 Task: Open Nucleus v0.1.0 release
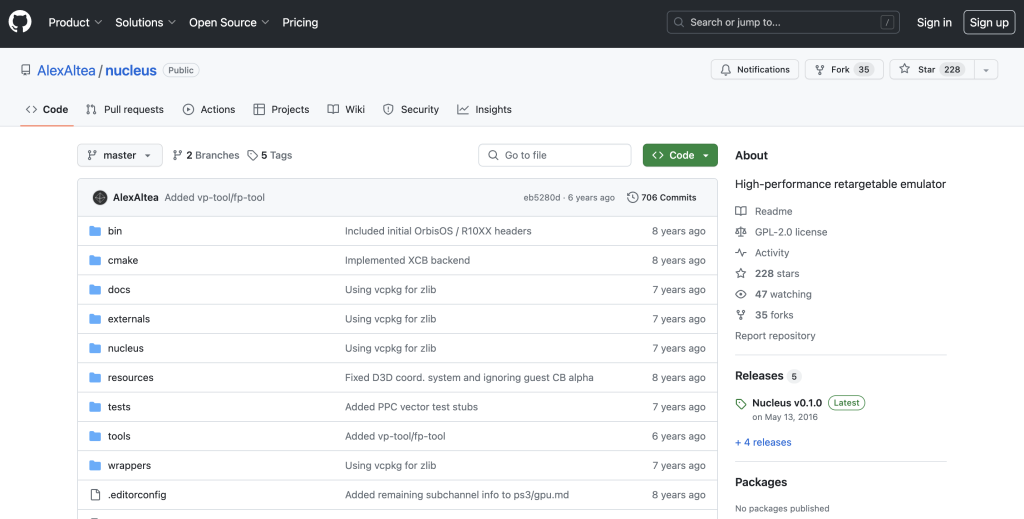(787, 403)
